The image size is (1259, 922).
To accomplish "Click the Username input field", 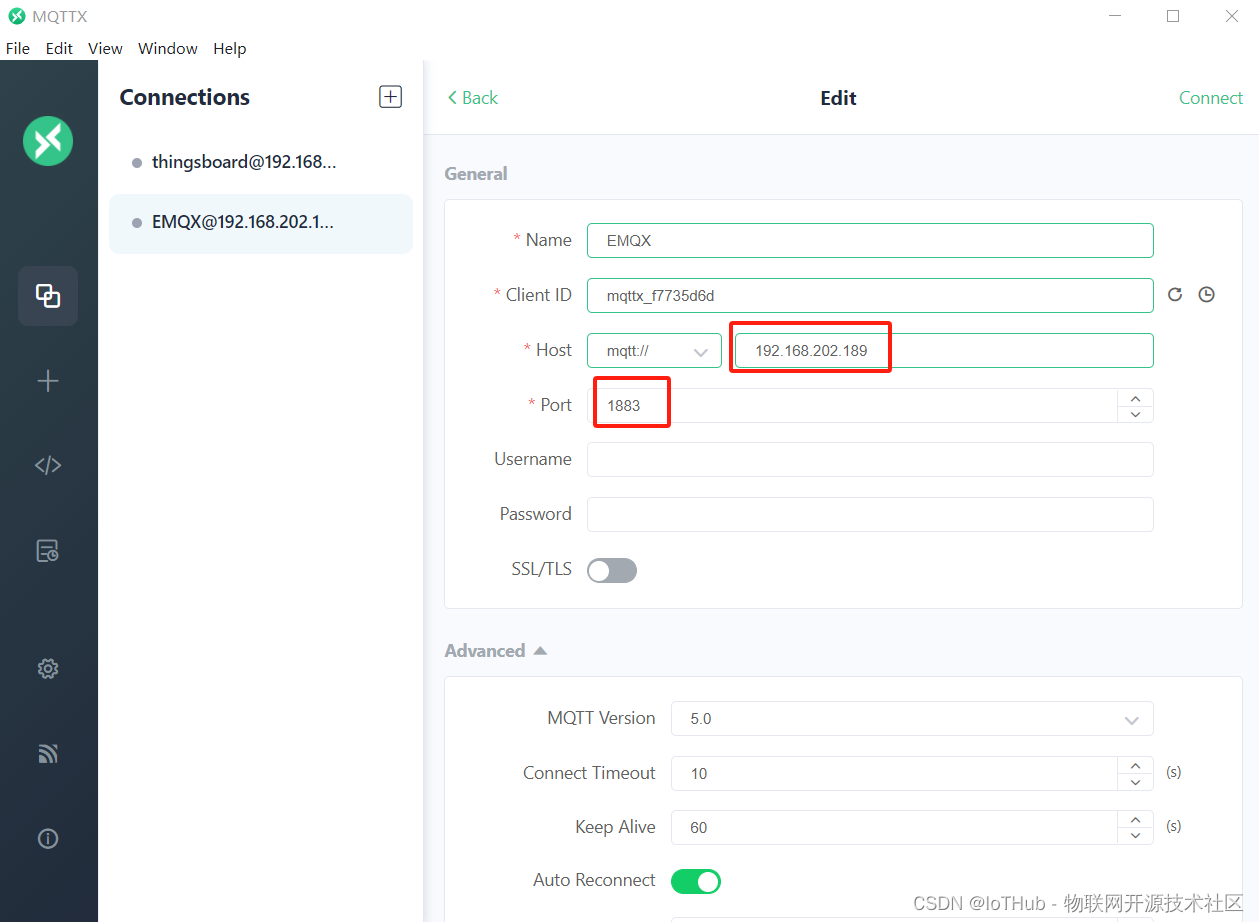I will [x=870, y=460].
